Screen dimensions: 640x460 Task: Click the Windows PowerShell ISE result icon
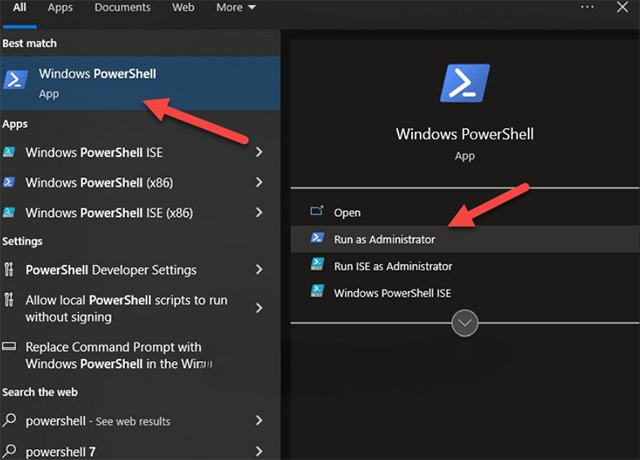[9, 152]
